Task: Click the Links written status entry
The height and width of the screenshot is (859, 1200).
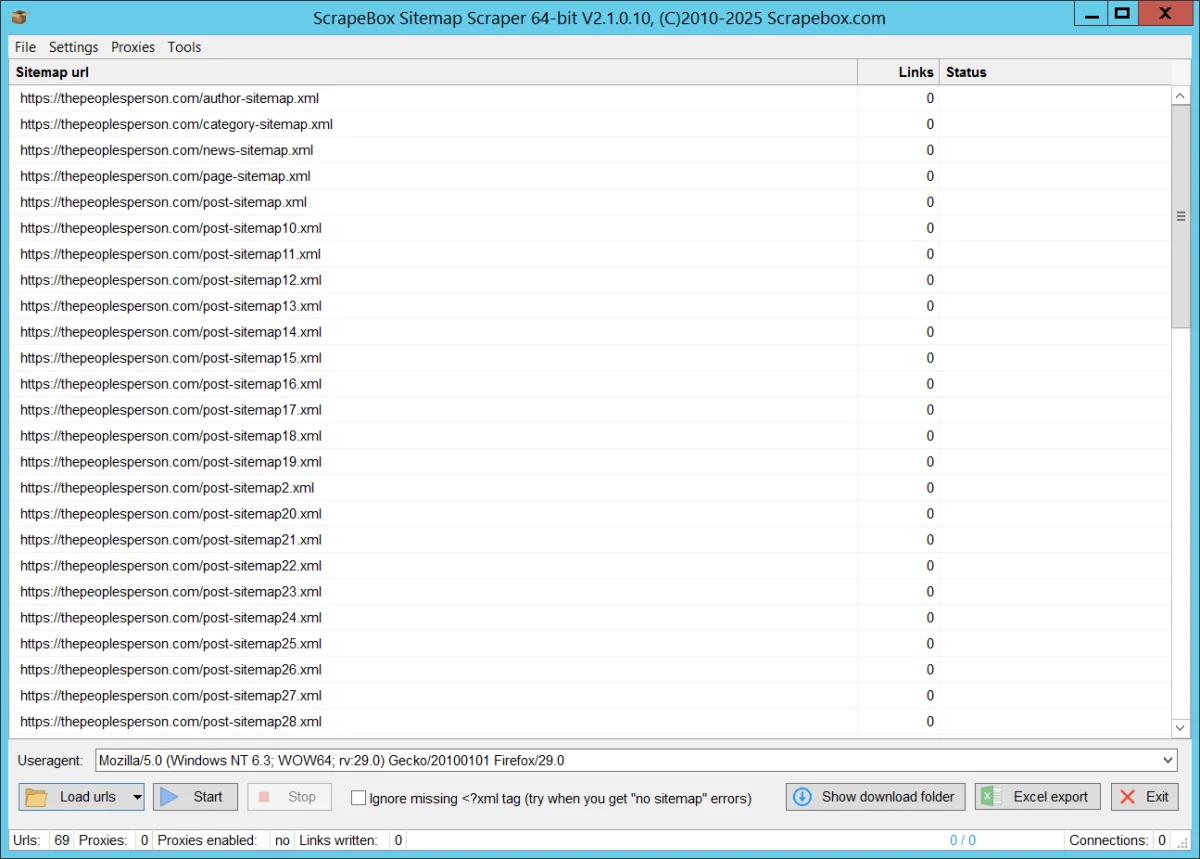Action: pos(338,840)
